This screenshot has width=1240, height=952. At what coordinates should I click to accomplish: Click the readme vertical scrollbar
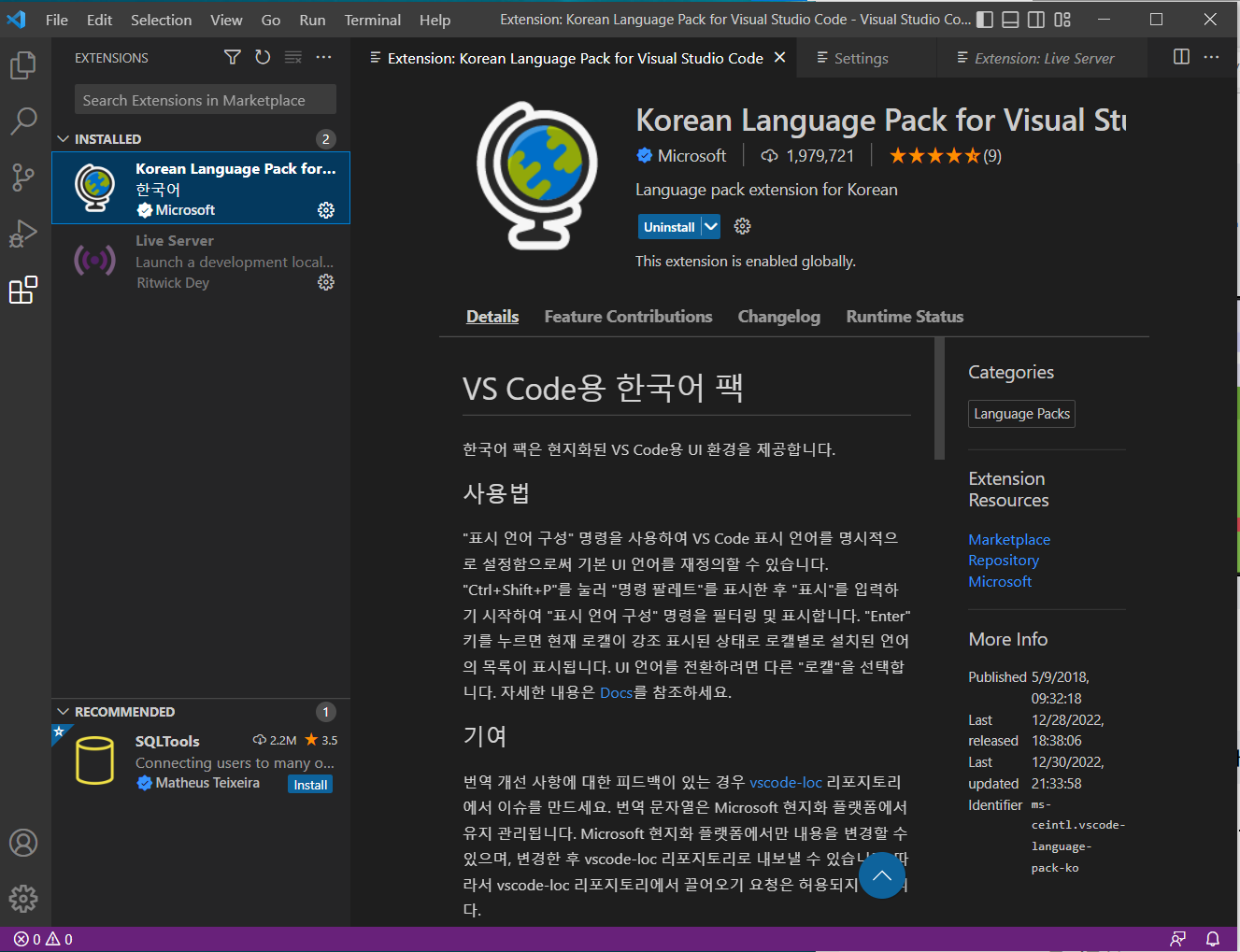pos(939,399)
